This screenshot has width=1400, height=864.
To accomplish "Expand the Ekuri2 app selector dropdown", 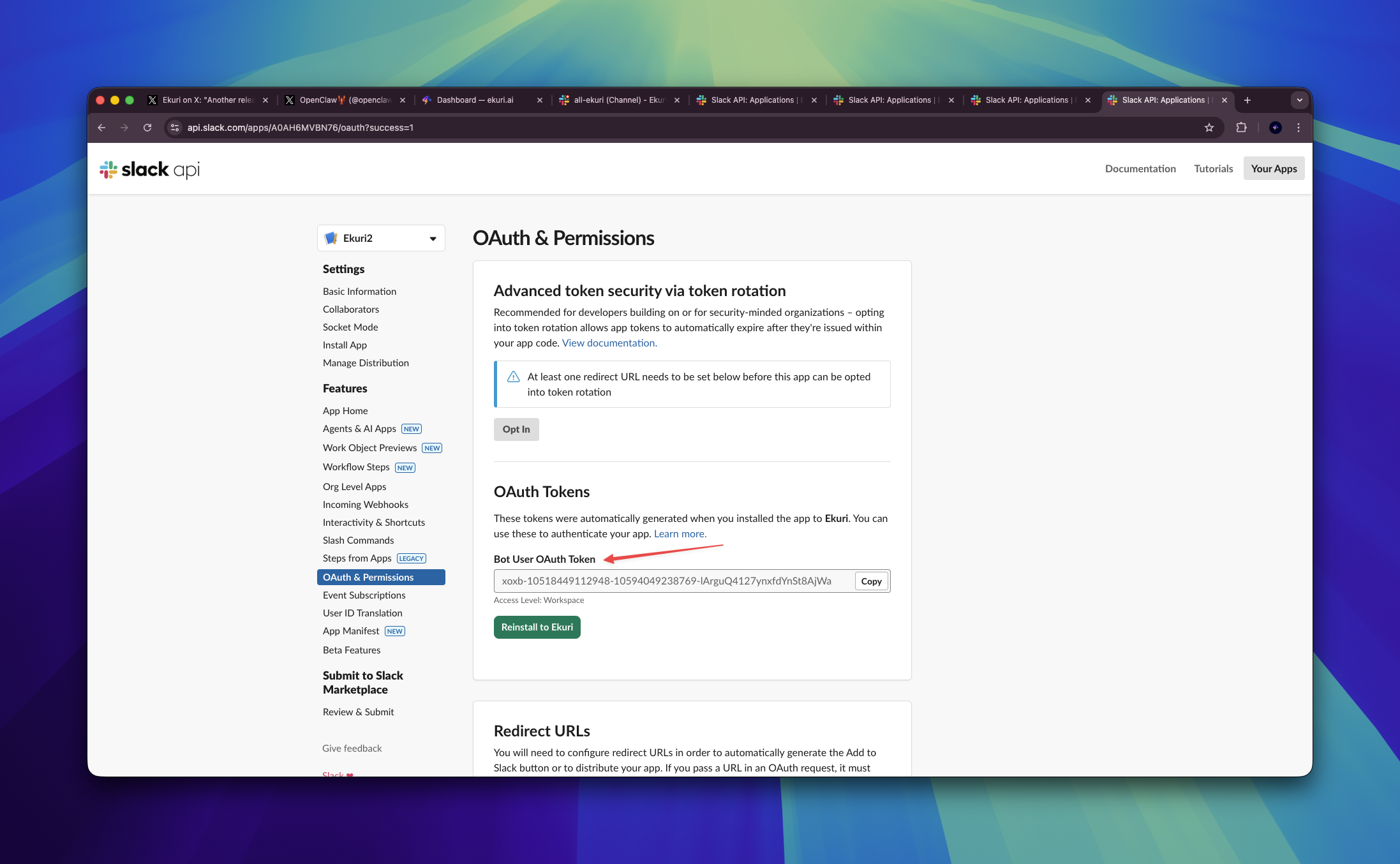I will pyautogui.click(x=381, y=238).
